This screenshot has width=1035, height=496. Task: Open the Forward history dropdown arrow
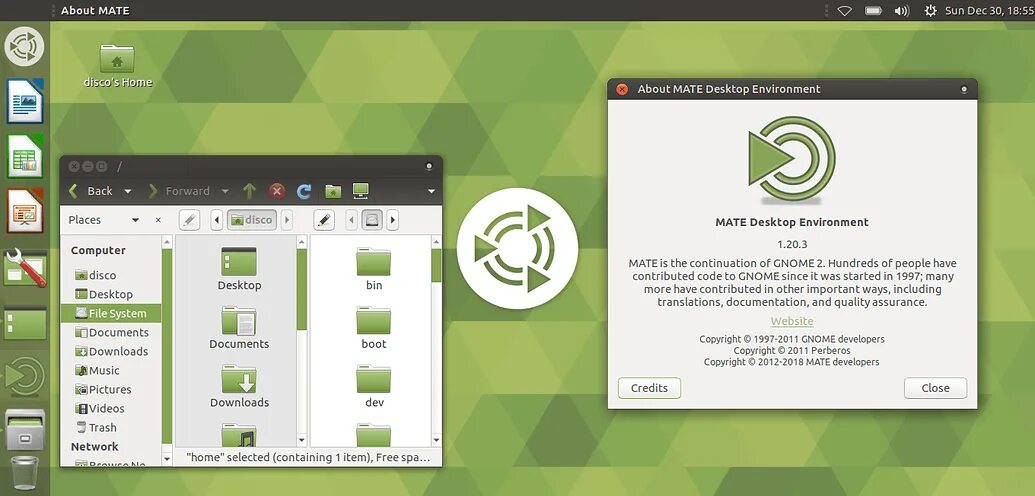225,192
